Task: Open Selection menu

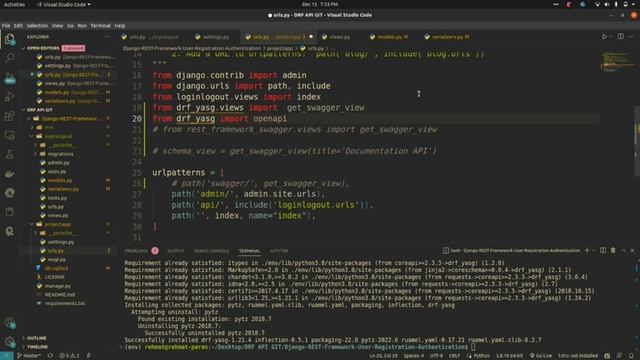Action: [37, 26]
